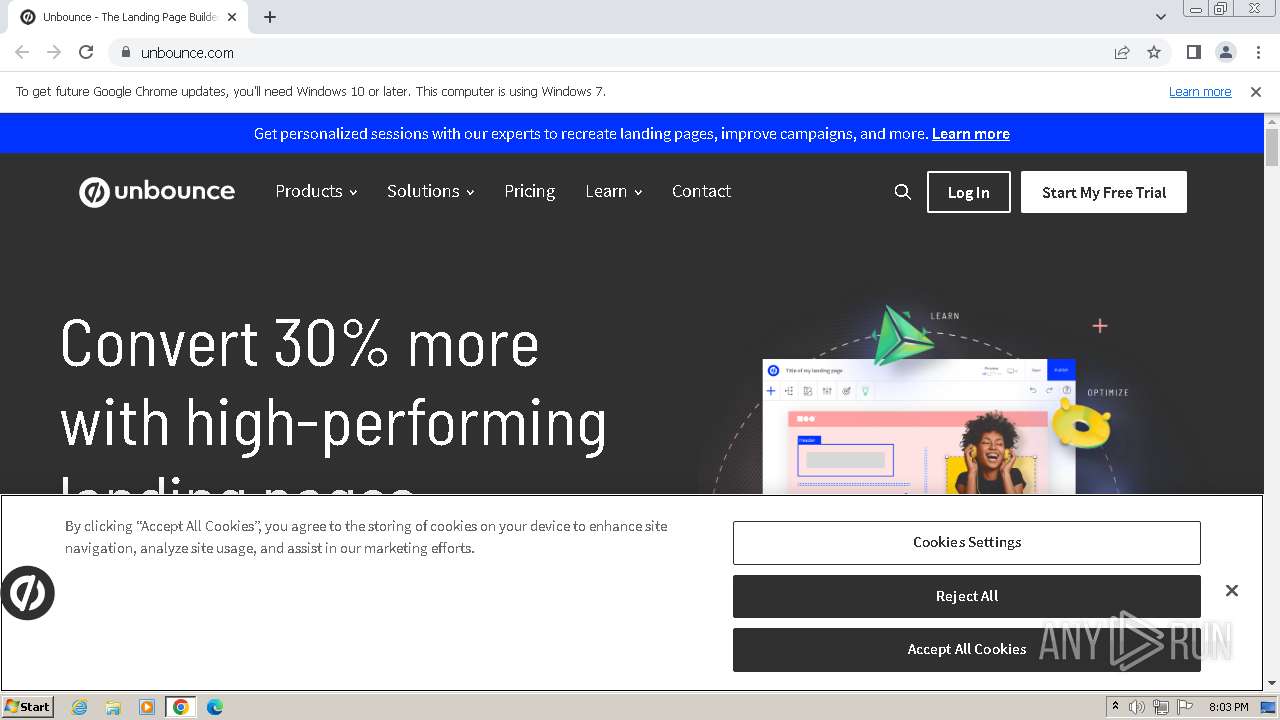Click the browser back arrow

22,53
